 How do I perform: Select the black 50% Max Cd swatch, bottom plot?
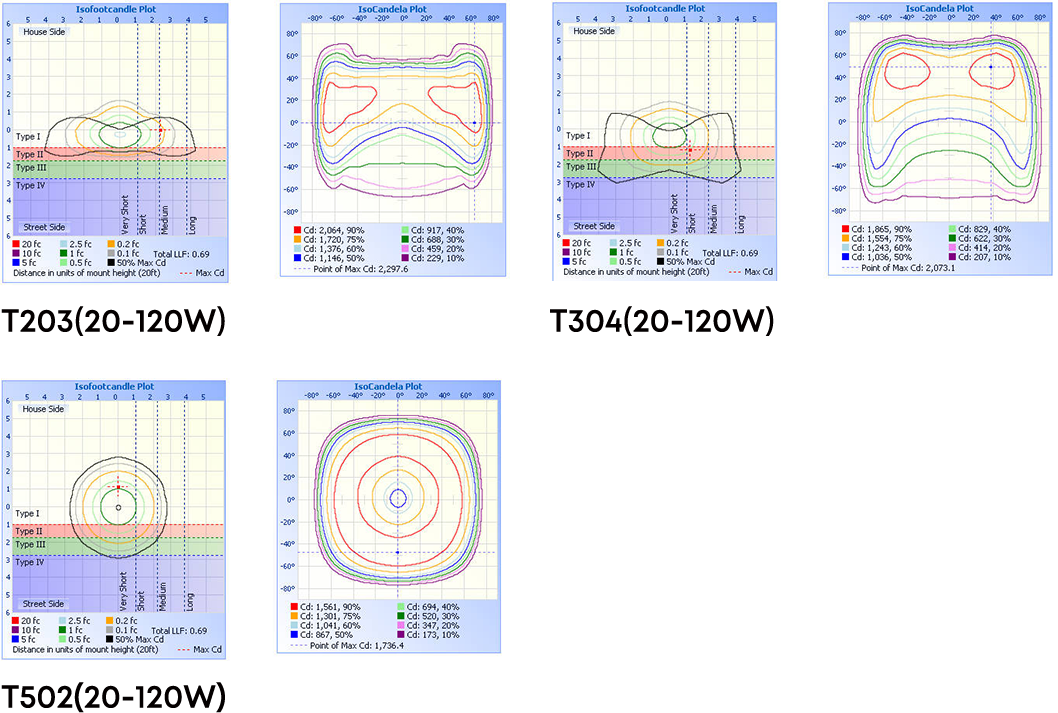[111, 639]
